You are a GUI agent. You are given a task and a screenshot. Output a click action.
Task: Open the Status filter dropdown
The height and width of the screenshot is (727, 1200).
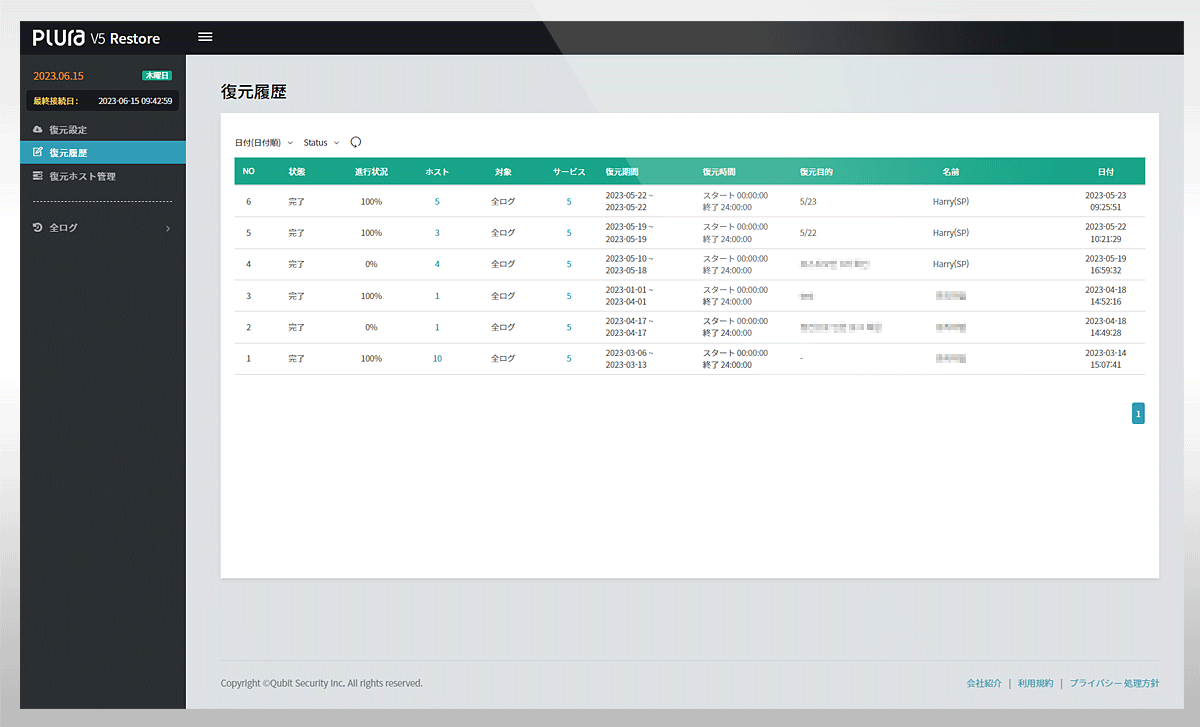point(321,143)
